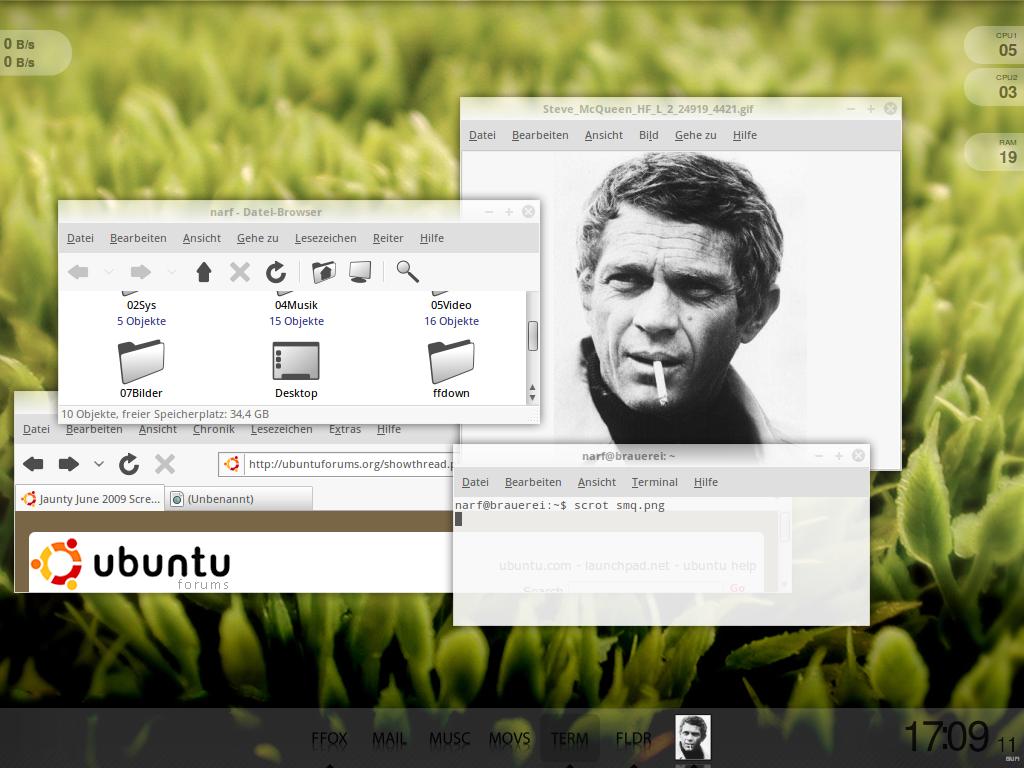Open back history dropdown in file browser
The width and height of the screenshot is (1024, 768).
tap(109, 272)
